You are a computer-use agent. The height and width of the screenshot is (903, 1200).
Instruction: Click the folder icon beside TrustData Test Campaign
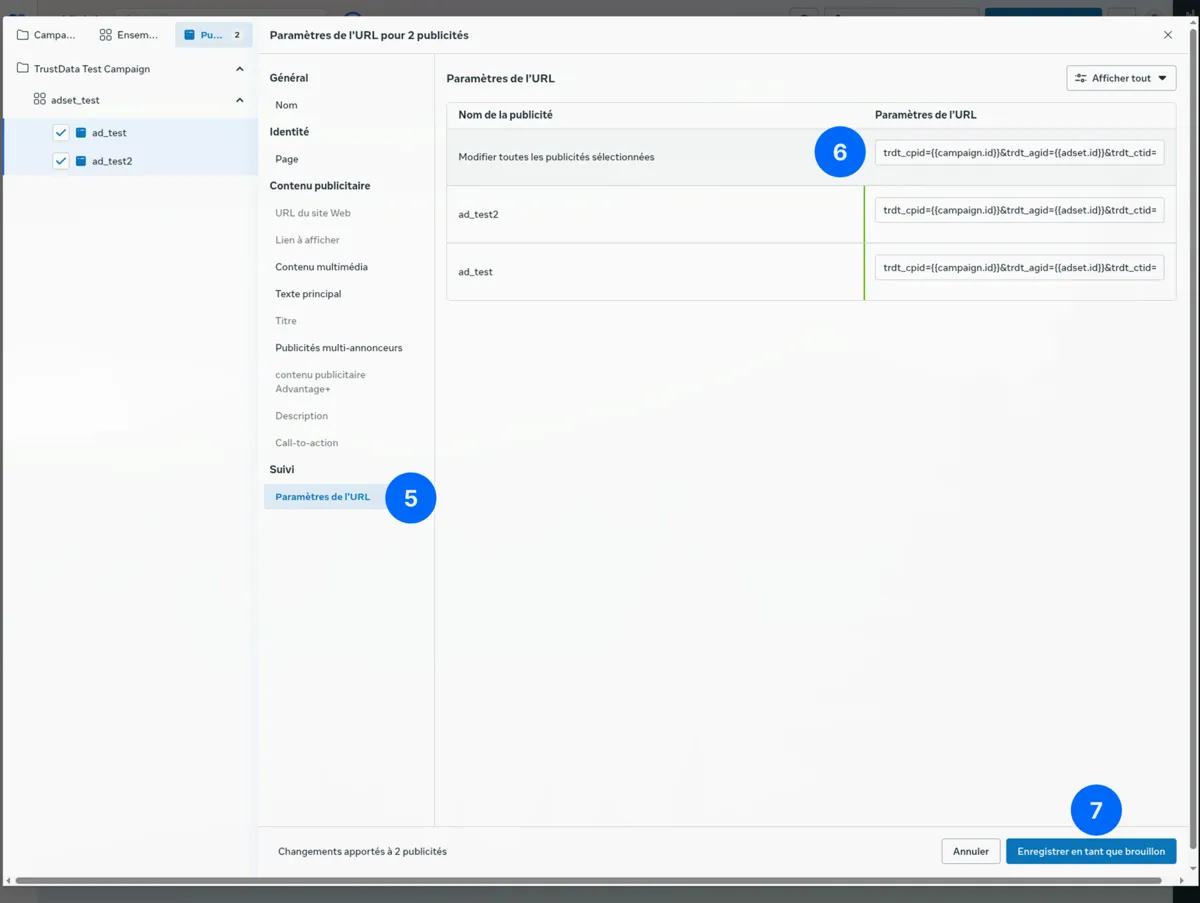(20, 68)
